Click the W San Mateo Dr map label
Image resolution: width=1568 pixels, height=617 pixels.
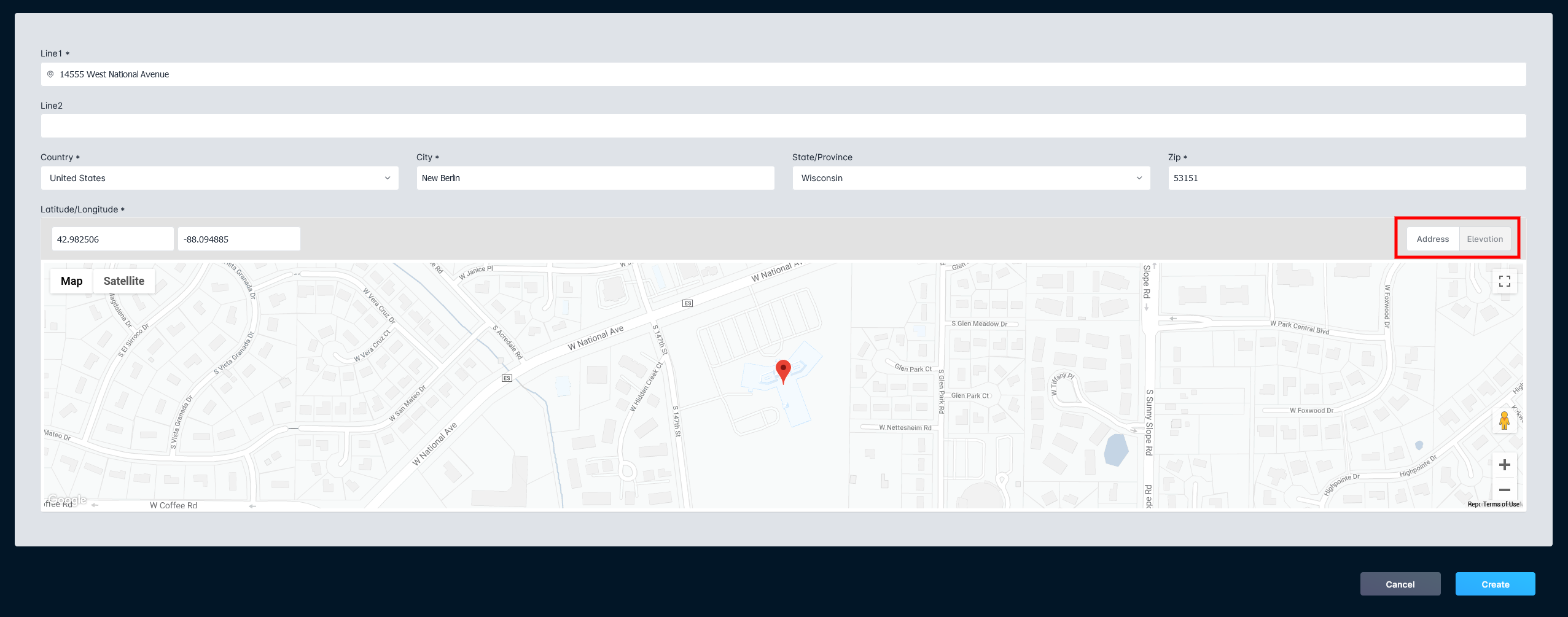pyautogui.click(x=407, y=403)
